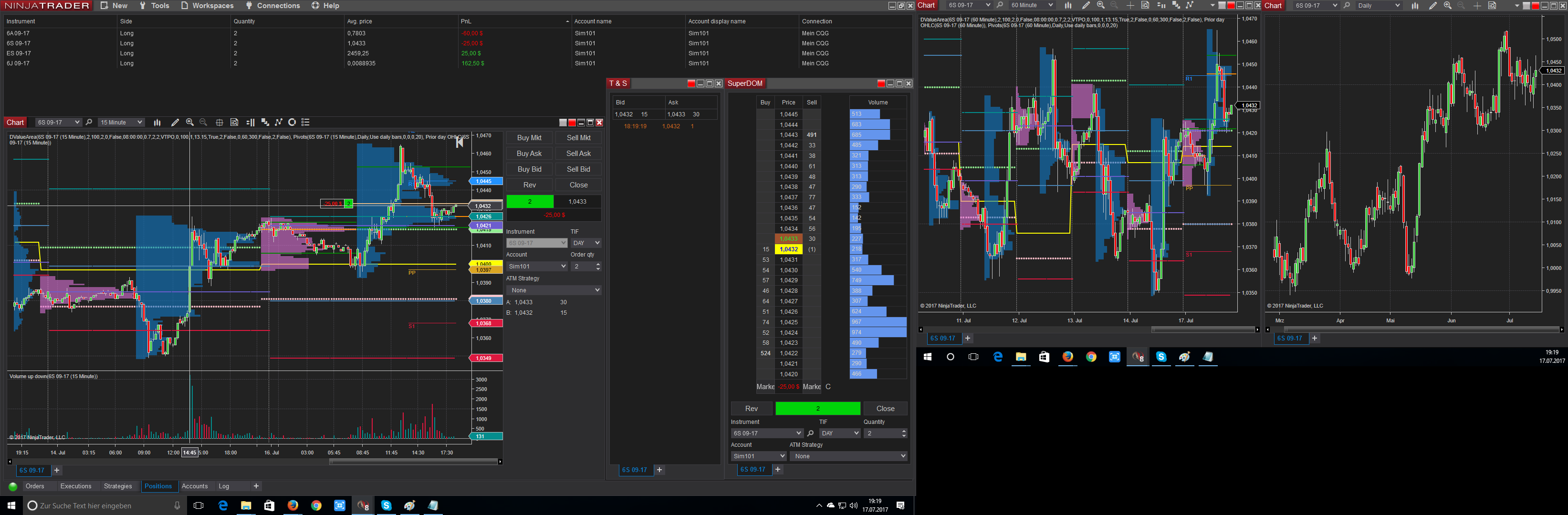Open the 60 Minute interval dropdown
This screenshot has width=1568, height=515.
point(1031,5)
